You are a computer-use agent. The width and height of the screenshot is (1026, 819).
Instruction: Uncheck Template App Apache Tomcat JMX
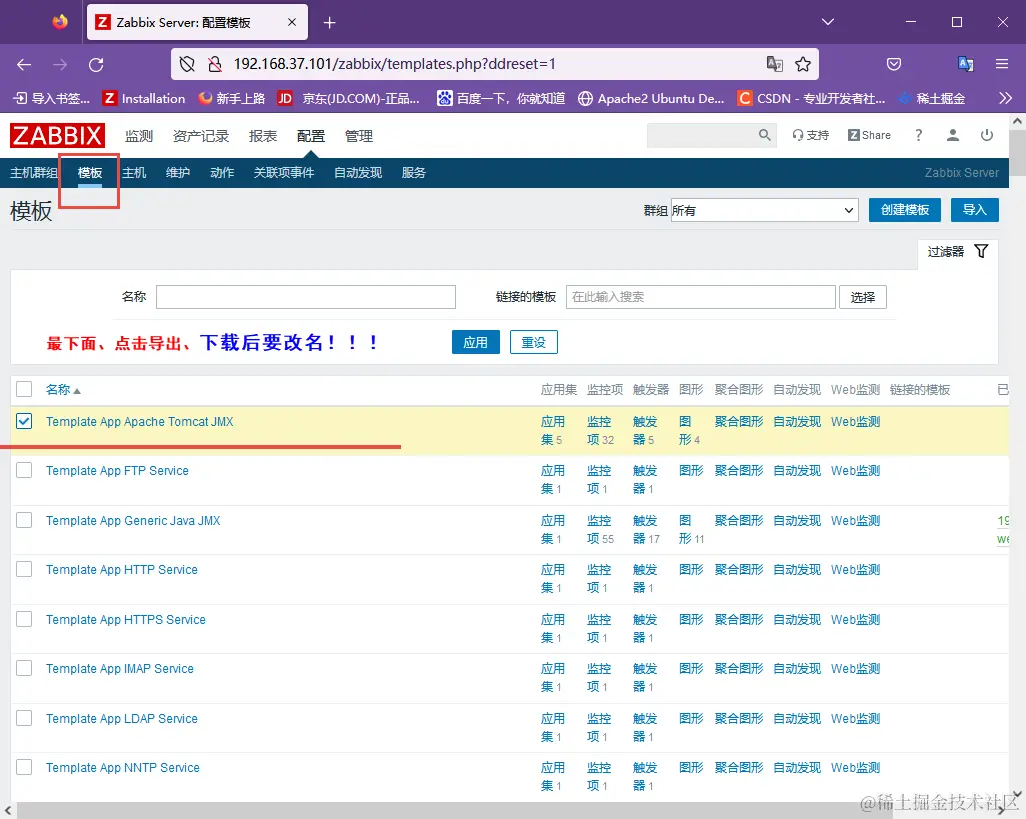24,421
